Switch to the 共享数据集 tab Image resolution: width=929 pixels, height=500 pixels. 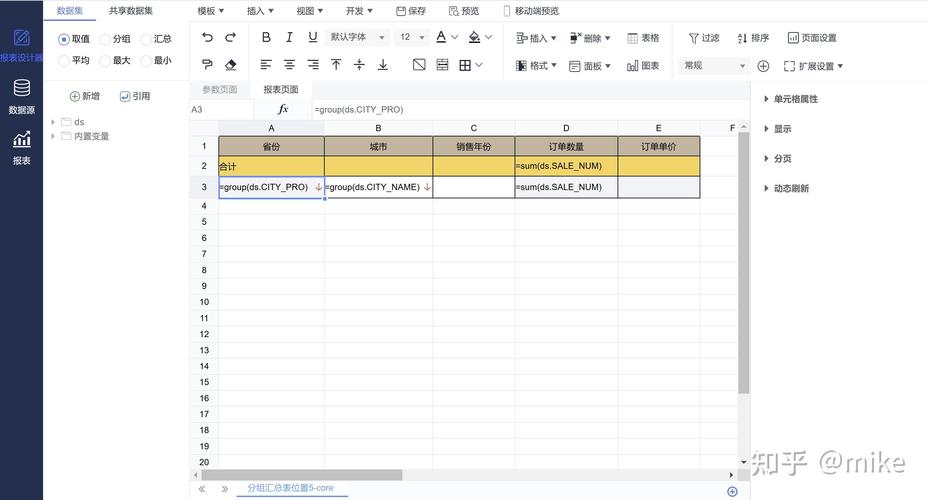(131, 11)
